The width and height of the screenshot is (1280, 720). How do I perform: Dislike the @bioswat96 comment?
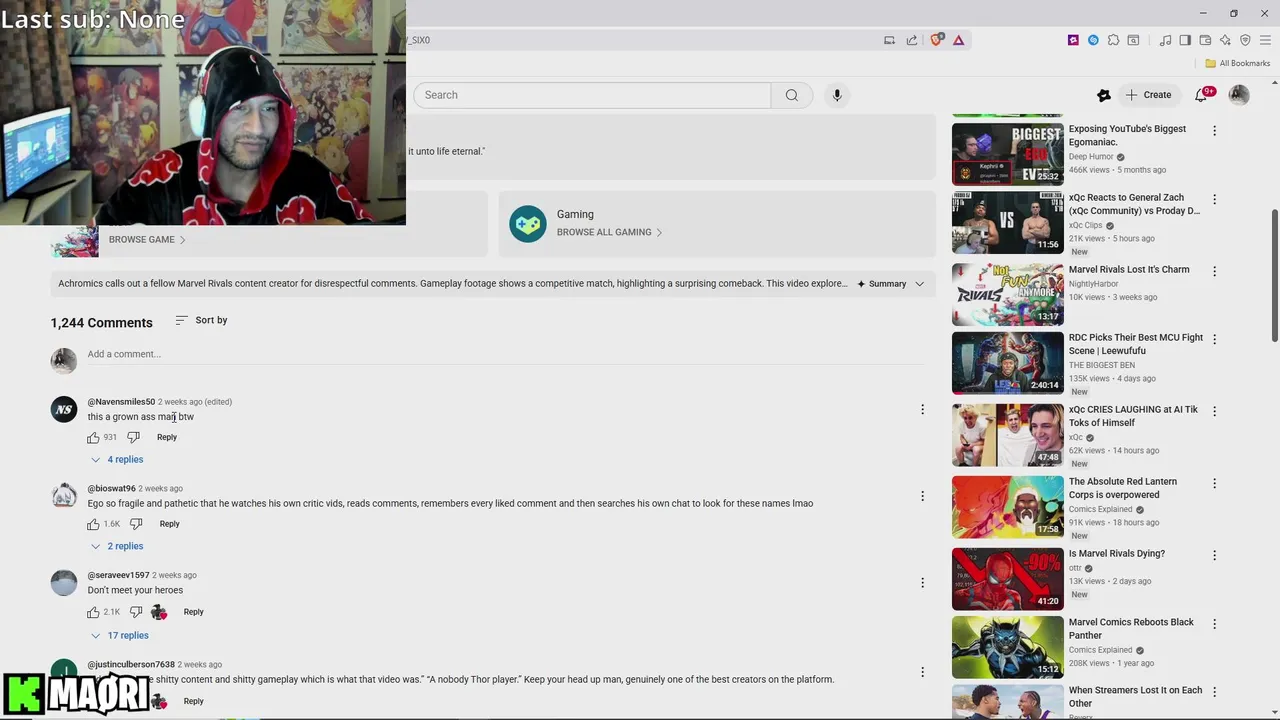(x=136, y=524)
